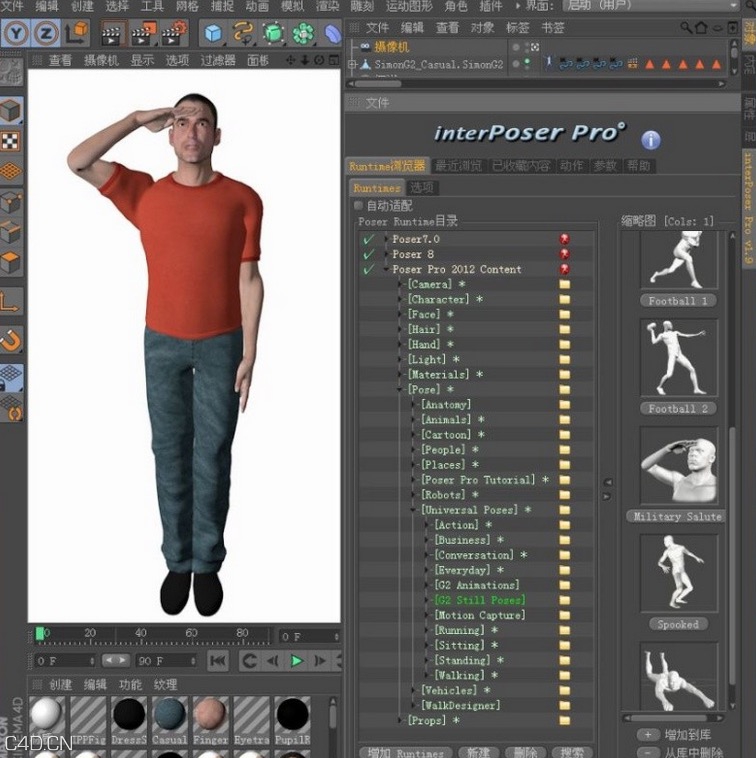Select the Football 1 pose thumbnail
Viewport: 756px width, 758px height.
coord(678,260)
